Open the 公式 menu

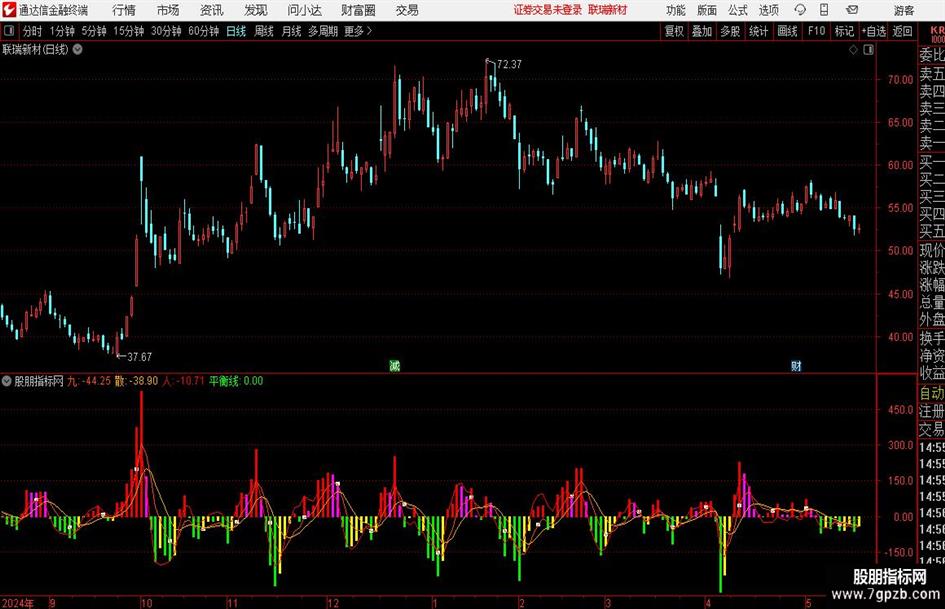click(737, 10)
